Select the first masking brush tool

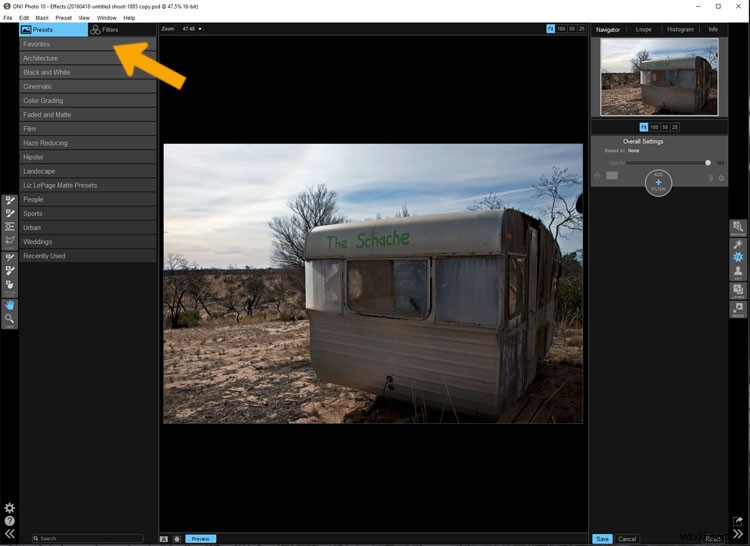[x=10, y=201]
